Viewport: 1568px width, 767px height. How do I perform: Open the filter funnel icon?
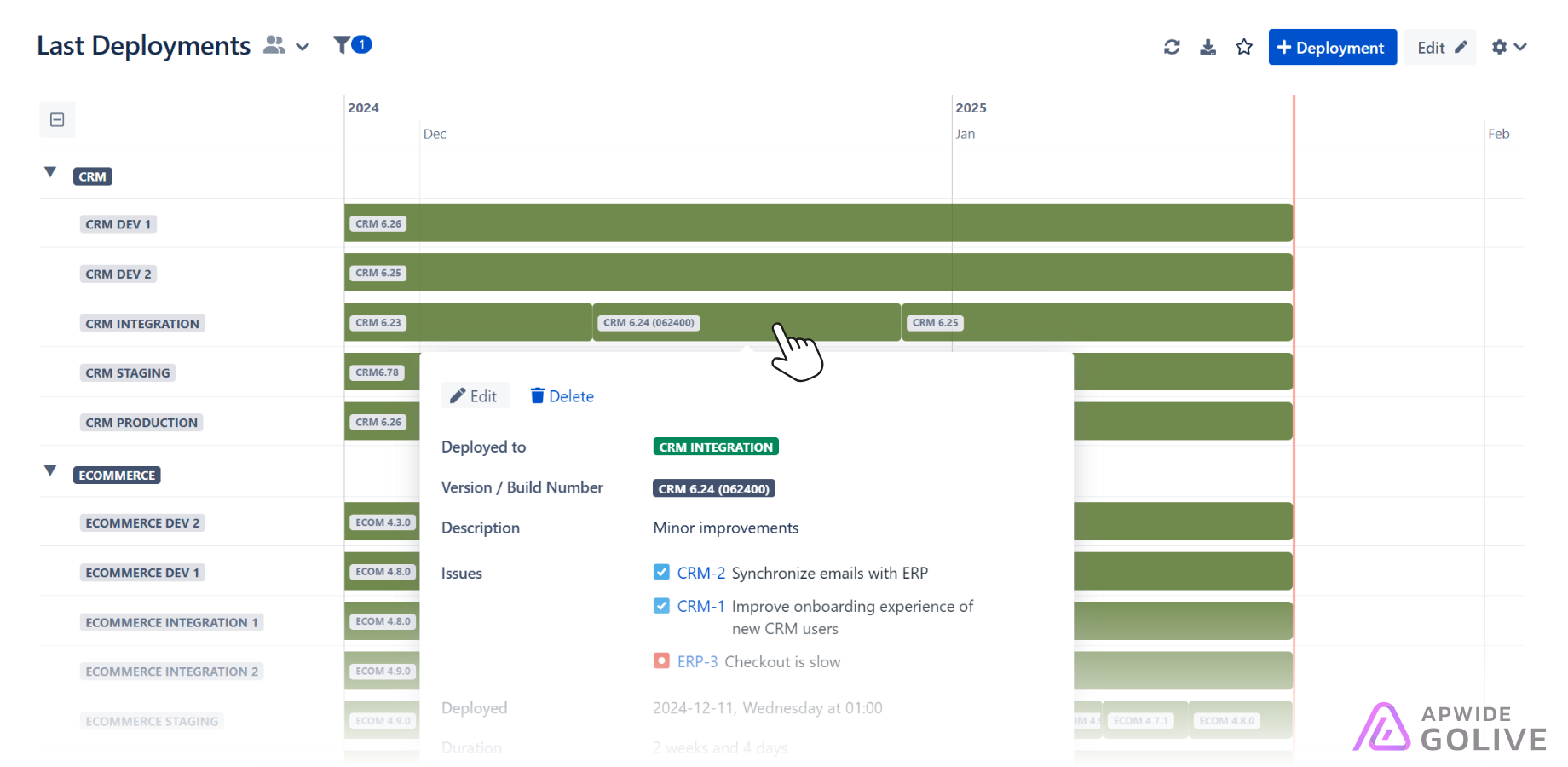tap(342, 45)
